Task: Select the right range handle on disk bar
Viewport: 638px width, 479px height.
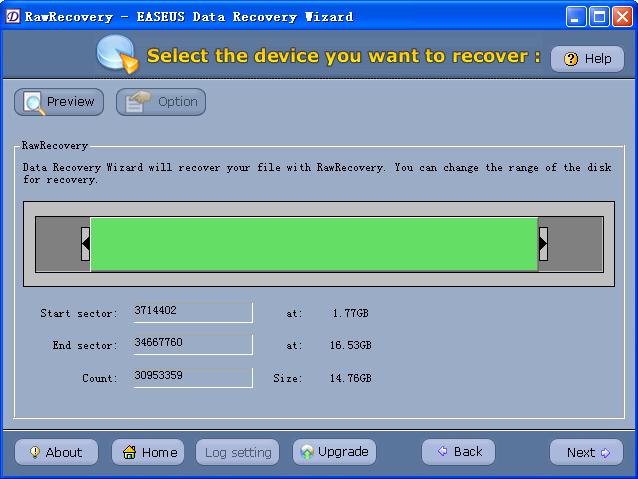Action: 543,244
